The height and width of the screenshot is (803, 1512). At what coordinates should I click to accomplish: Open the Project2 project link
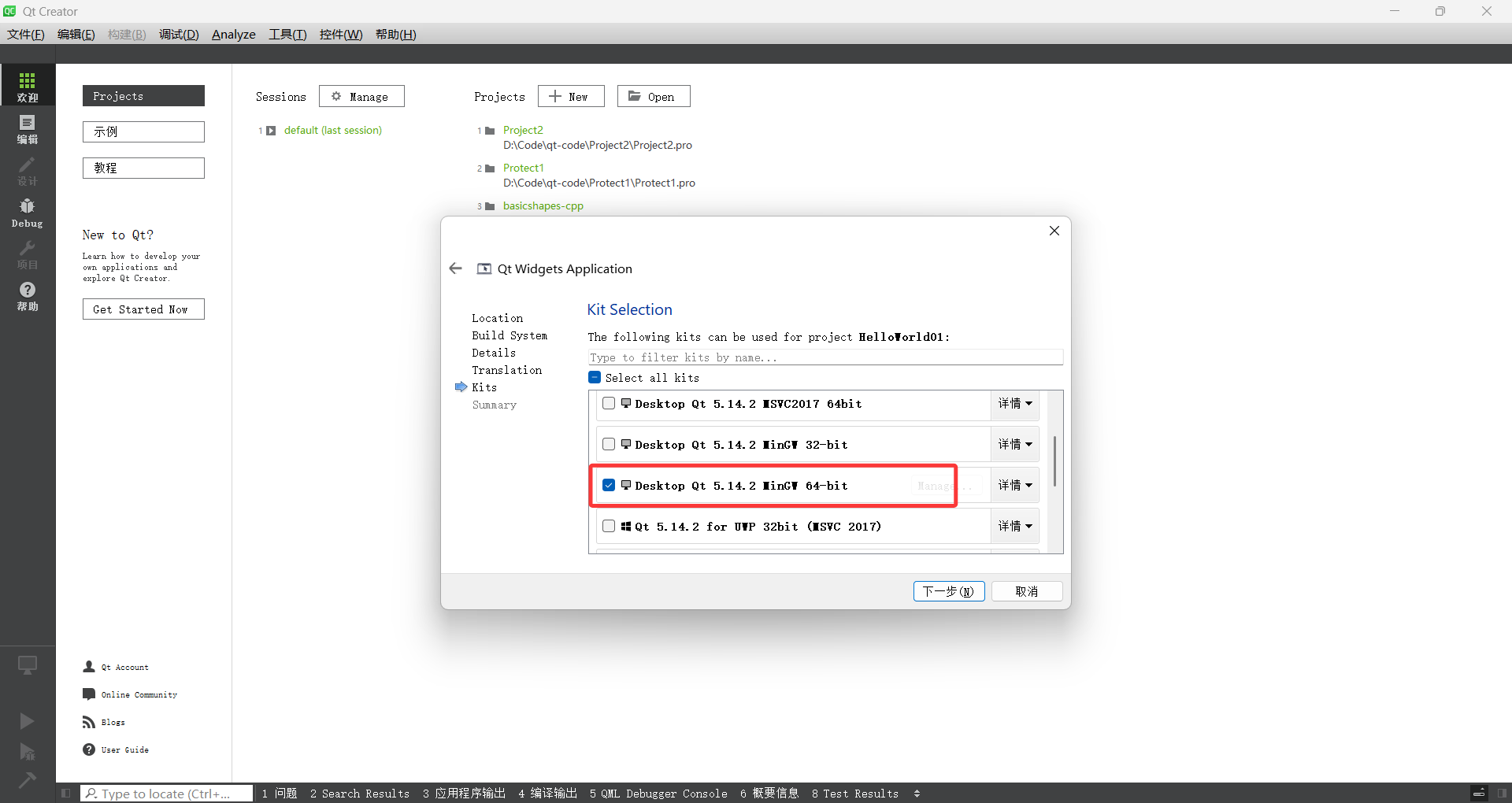click(x=523, y=130)
